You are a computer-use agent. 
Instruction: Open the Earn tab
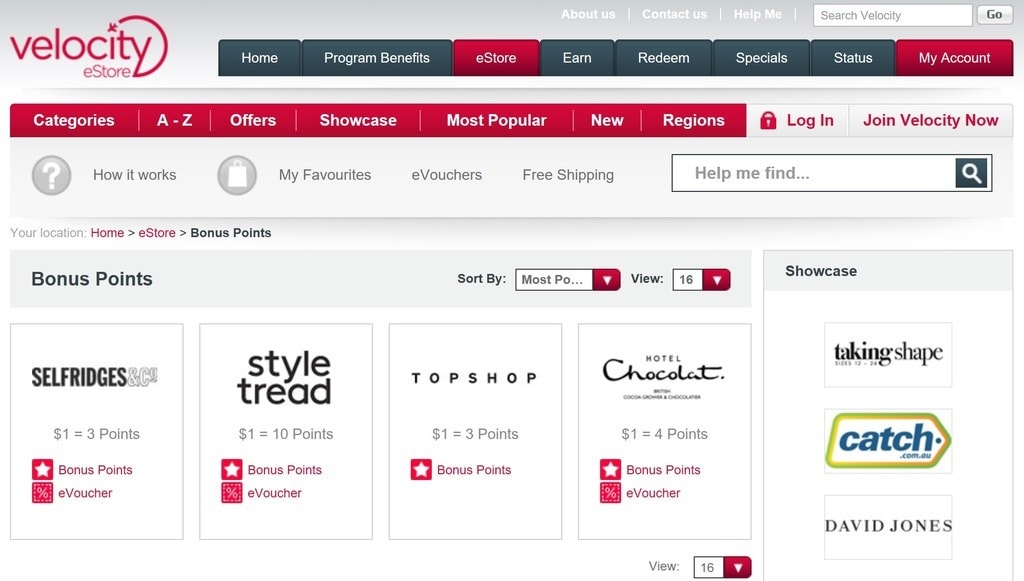577,58
